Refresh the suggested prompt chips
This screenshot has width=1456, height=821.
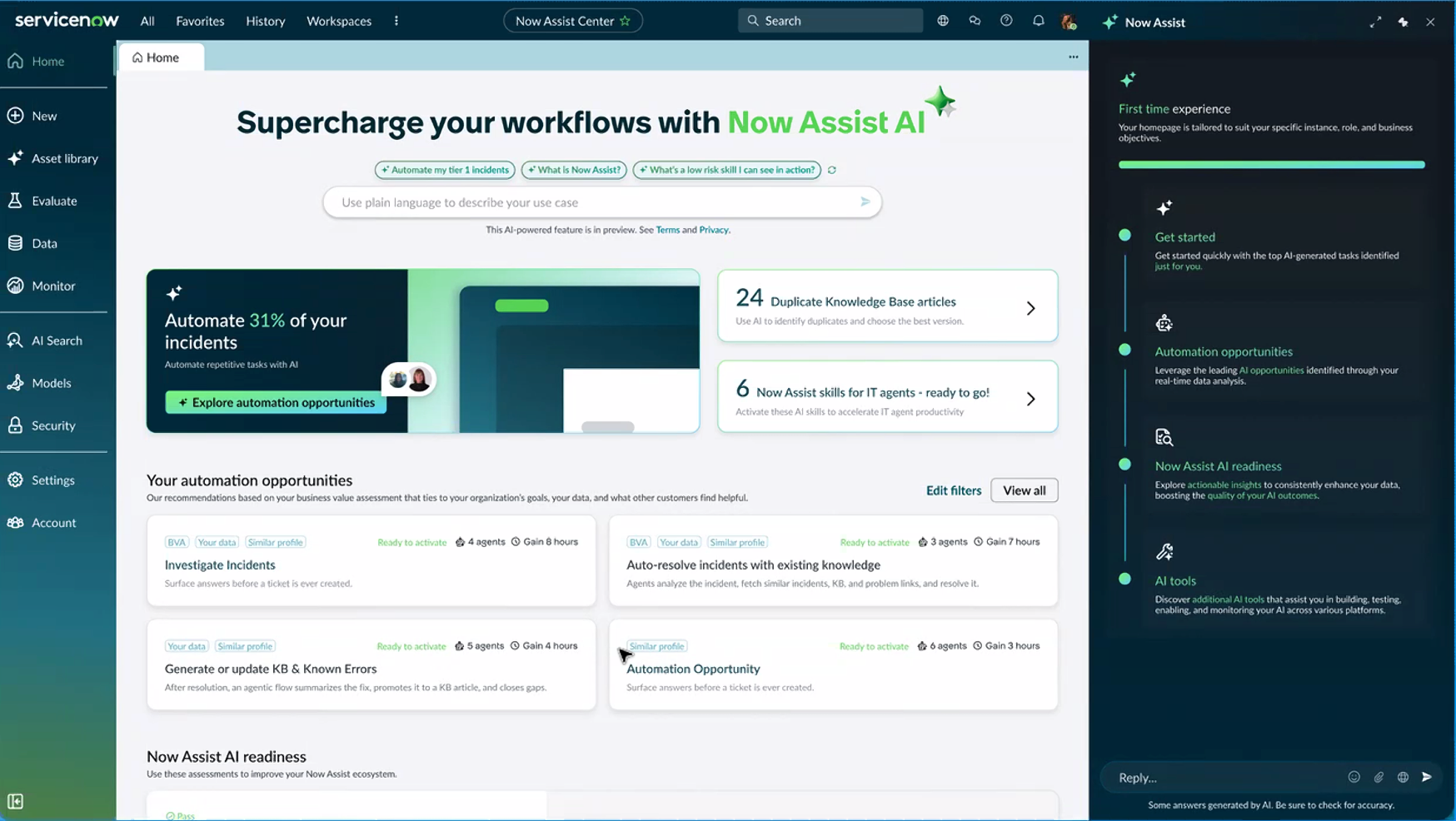tap(831, 170)
